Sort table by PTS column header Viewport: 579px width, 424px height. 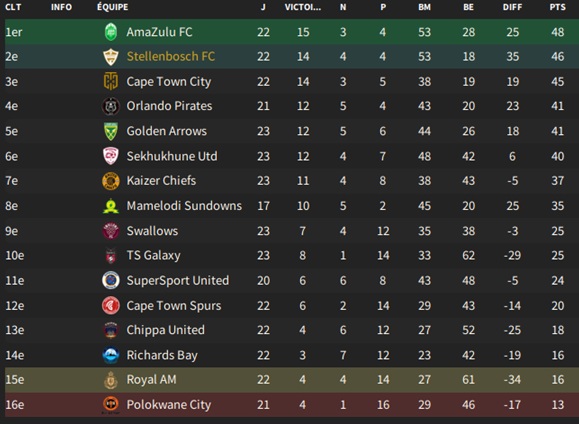point(557,7)
